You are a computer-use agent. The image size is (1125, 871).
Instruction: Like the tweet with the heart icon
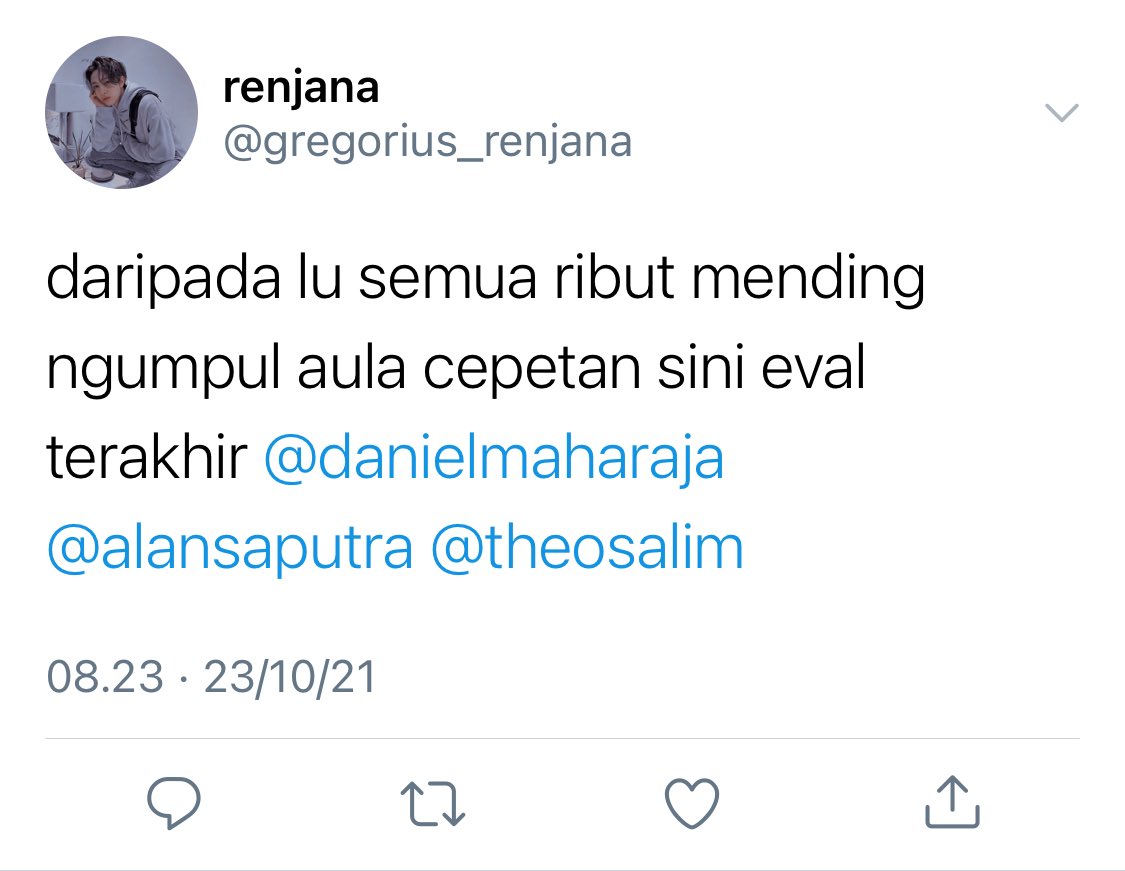(692, 803)
